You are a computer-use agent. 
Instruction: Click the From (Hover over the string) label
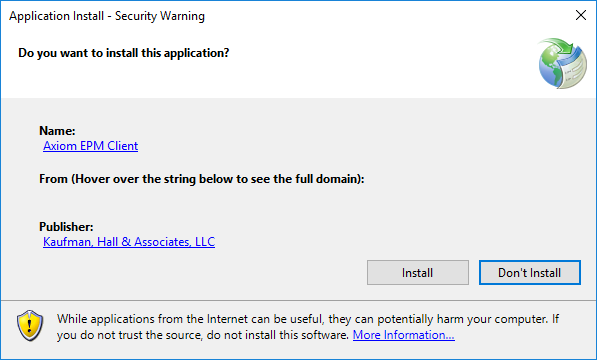(201, 179)
